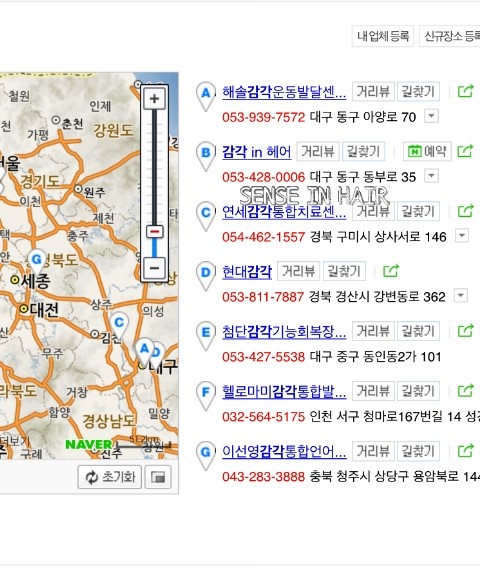Open the 이선영감각통합언어... link
480x569 pixels.
click(x=284, y=451)
